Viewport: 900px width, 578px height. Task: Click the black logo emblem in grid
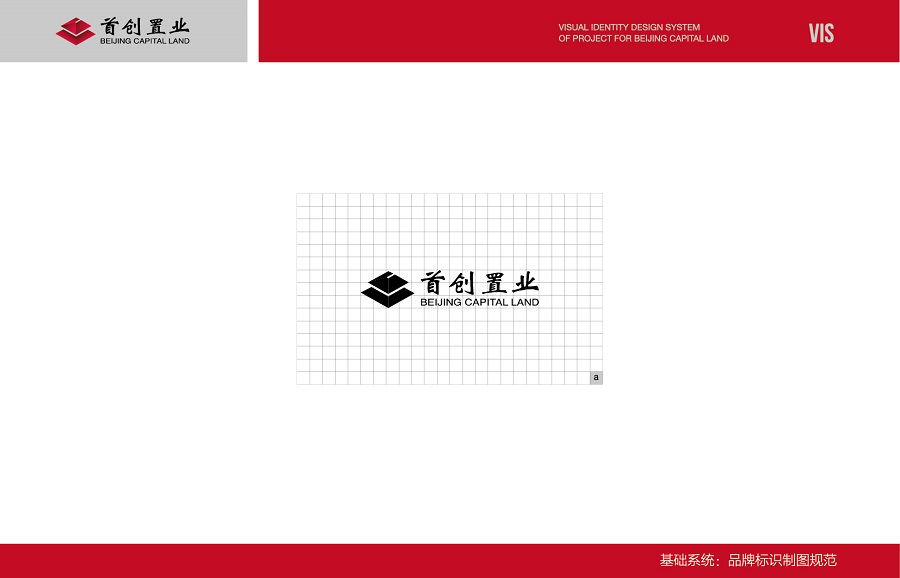tap(387, 289)
